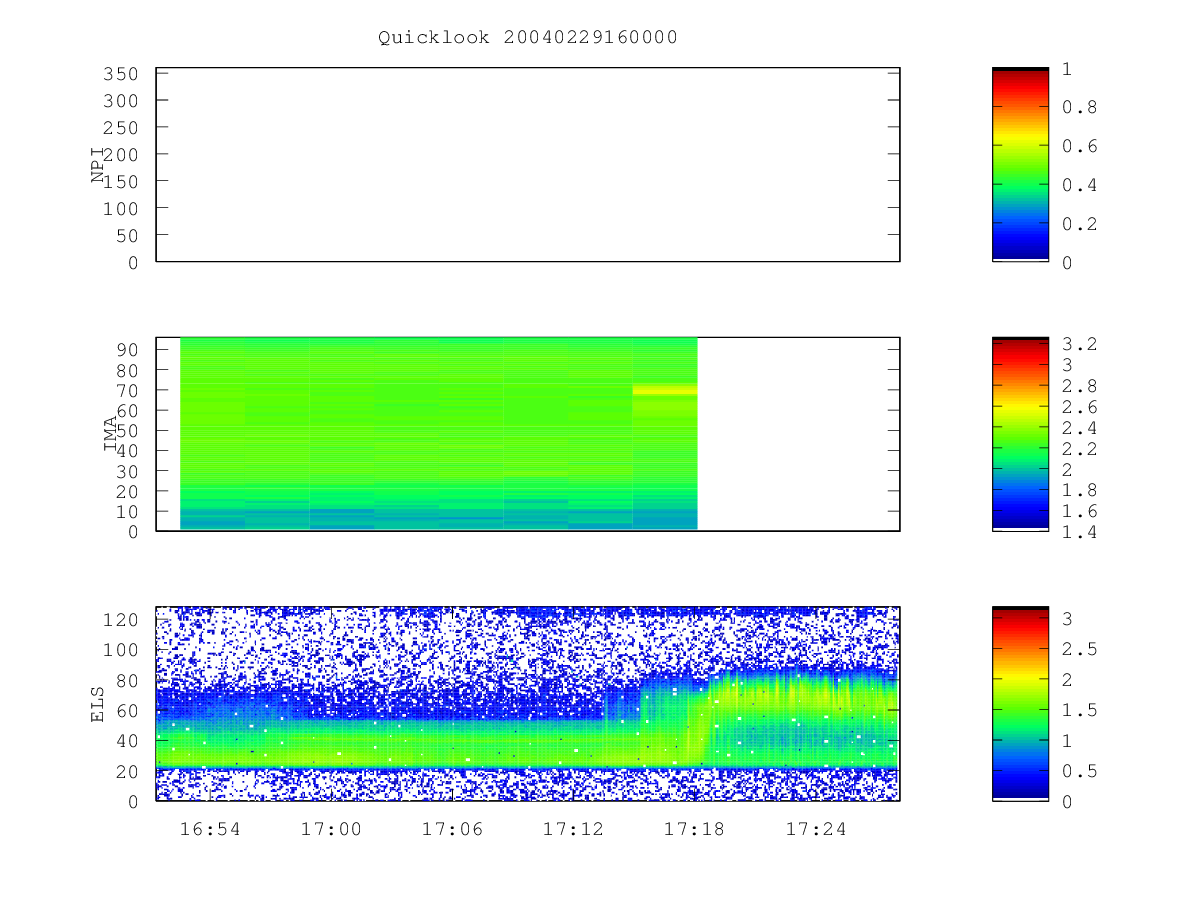Click the 0.6 label on NPI colorbar

(x=1078, y=146)
